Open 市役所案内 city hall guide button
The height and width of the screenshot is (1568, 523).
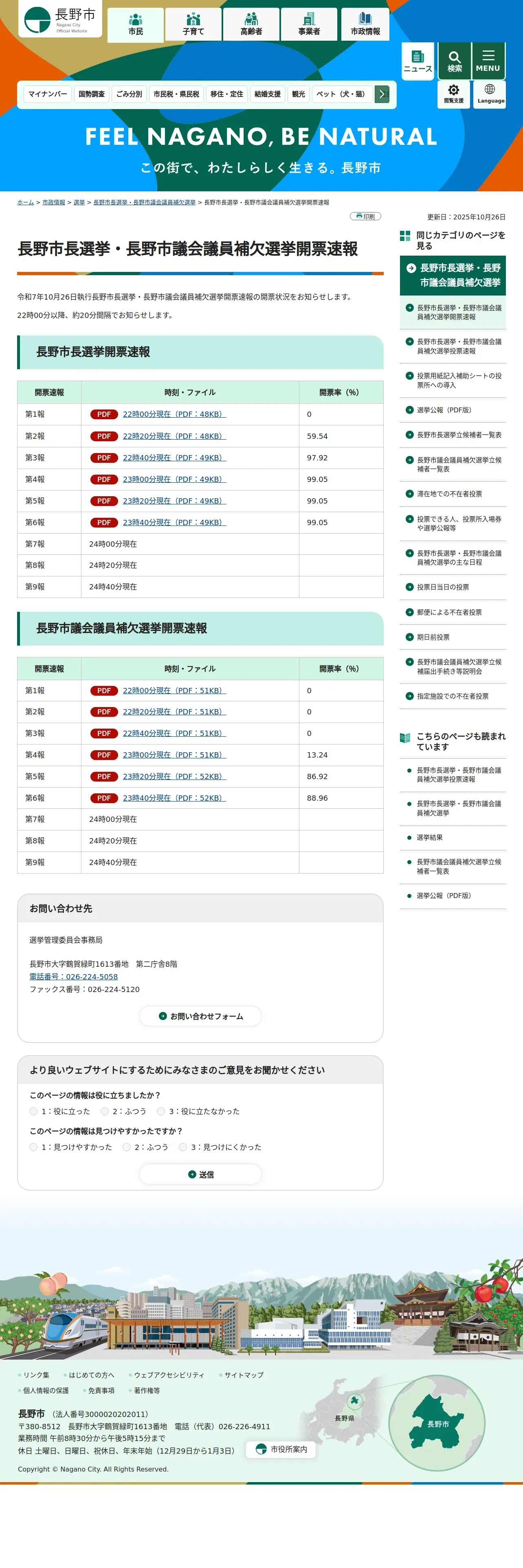click(281, 1449)
